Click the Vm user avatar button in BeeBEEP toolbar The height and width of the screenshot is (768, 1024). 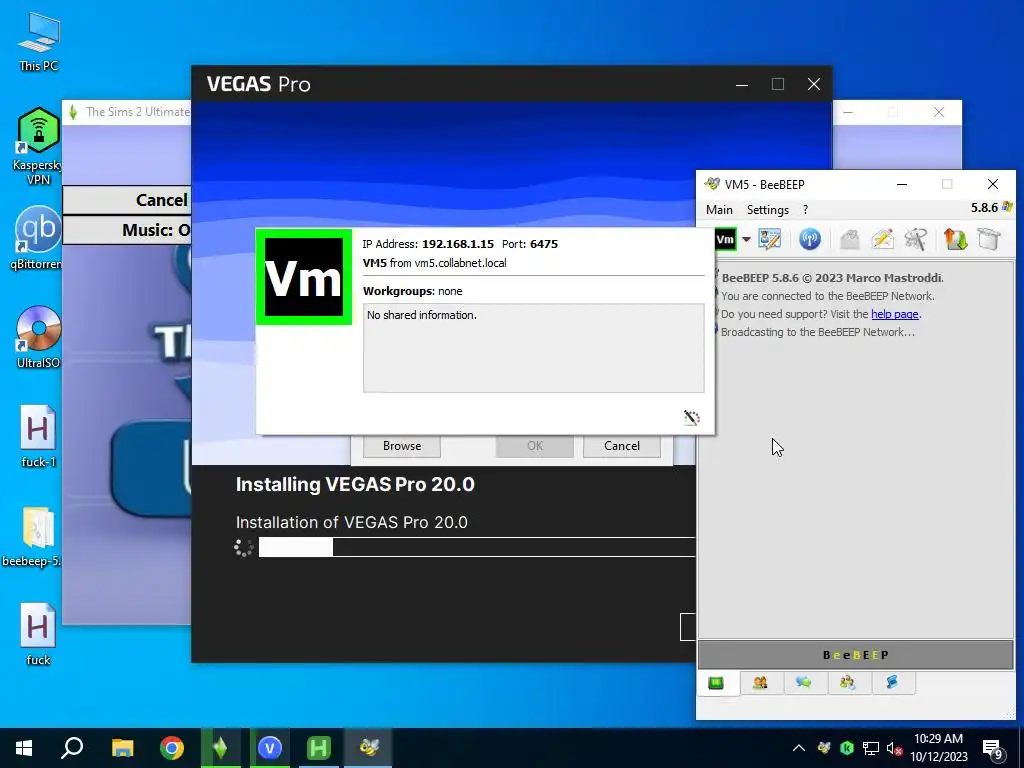tap(726, 240)
